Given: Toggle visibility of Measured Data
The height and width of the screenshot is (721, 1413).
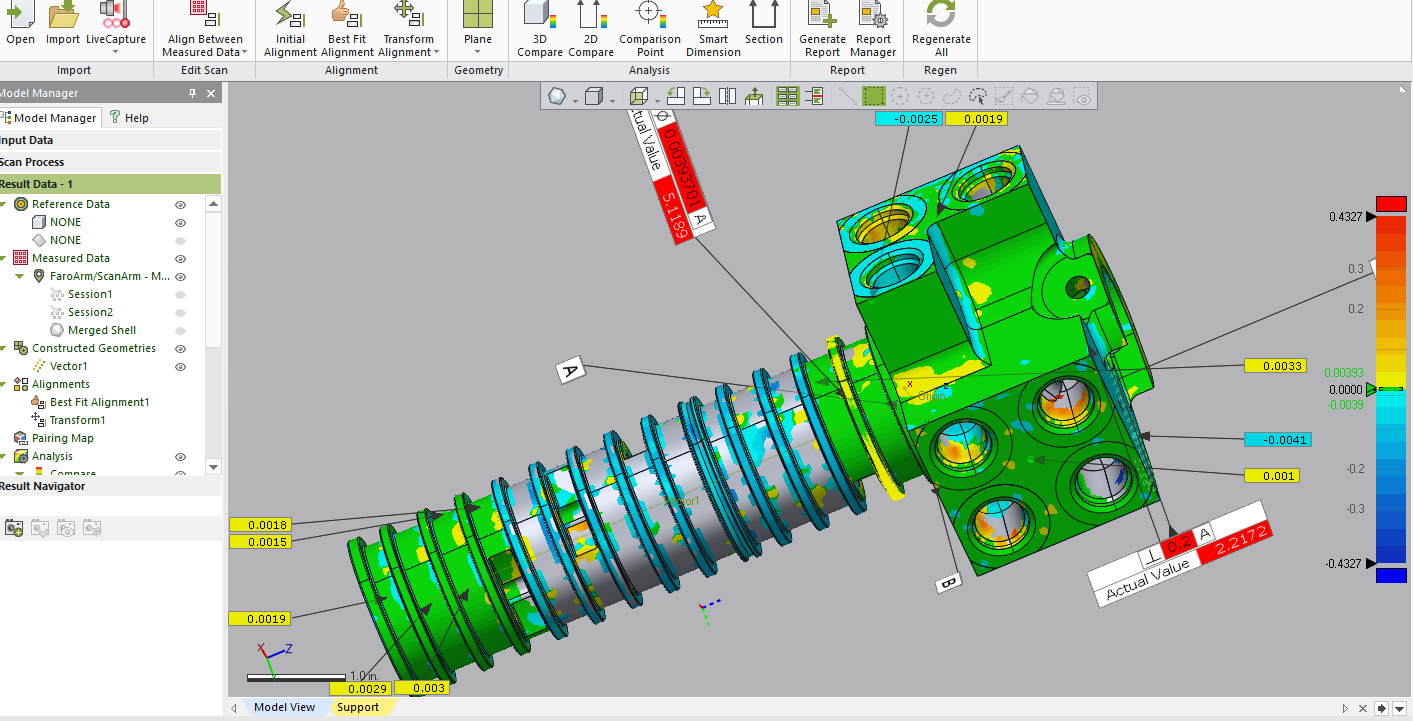Looking at the screenshot, I should 181,258.
